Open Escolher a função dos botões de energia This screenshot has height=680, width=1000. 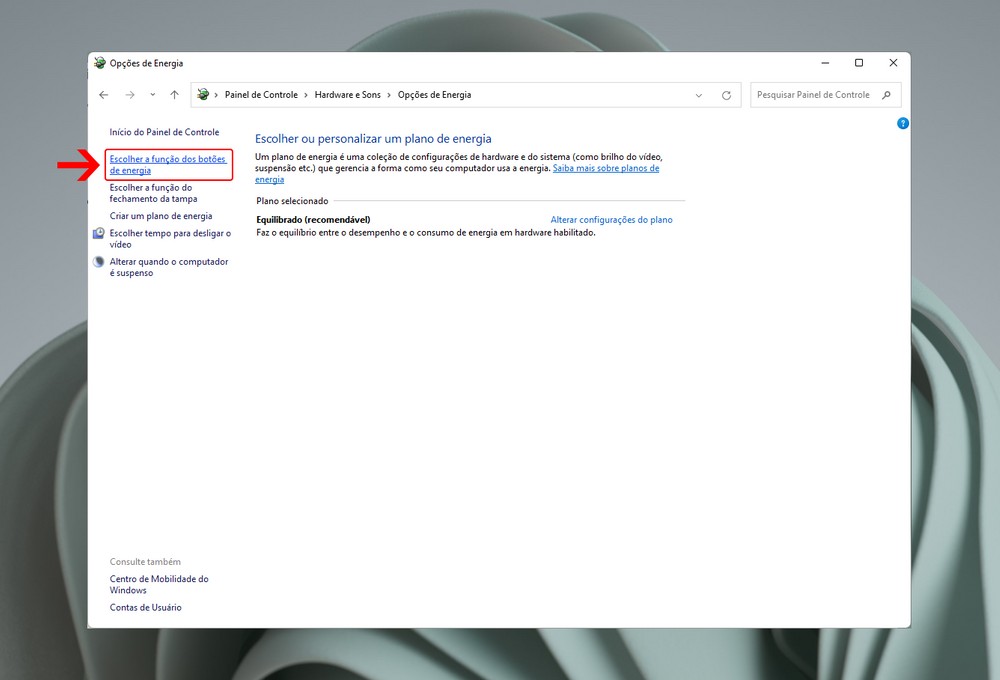click(168, 165)
